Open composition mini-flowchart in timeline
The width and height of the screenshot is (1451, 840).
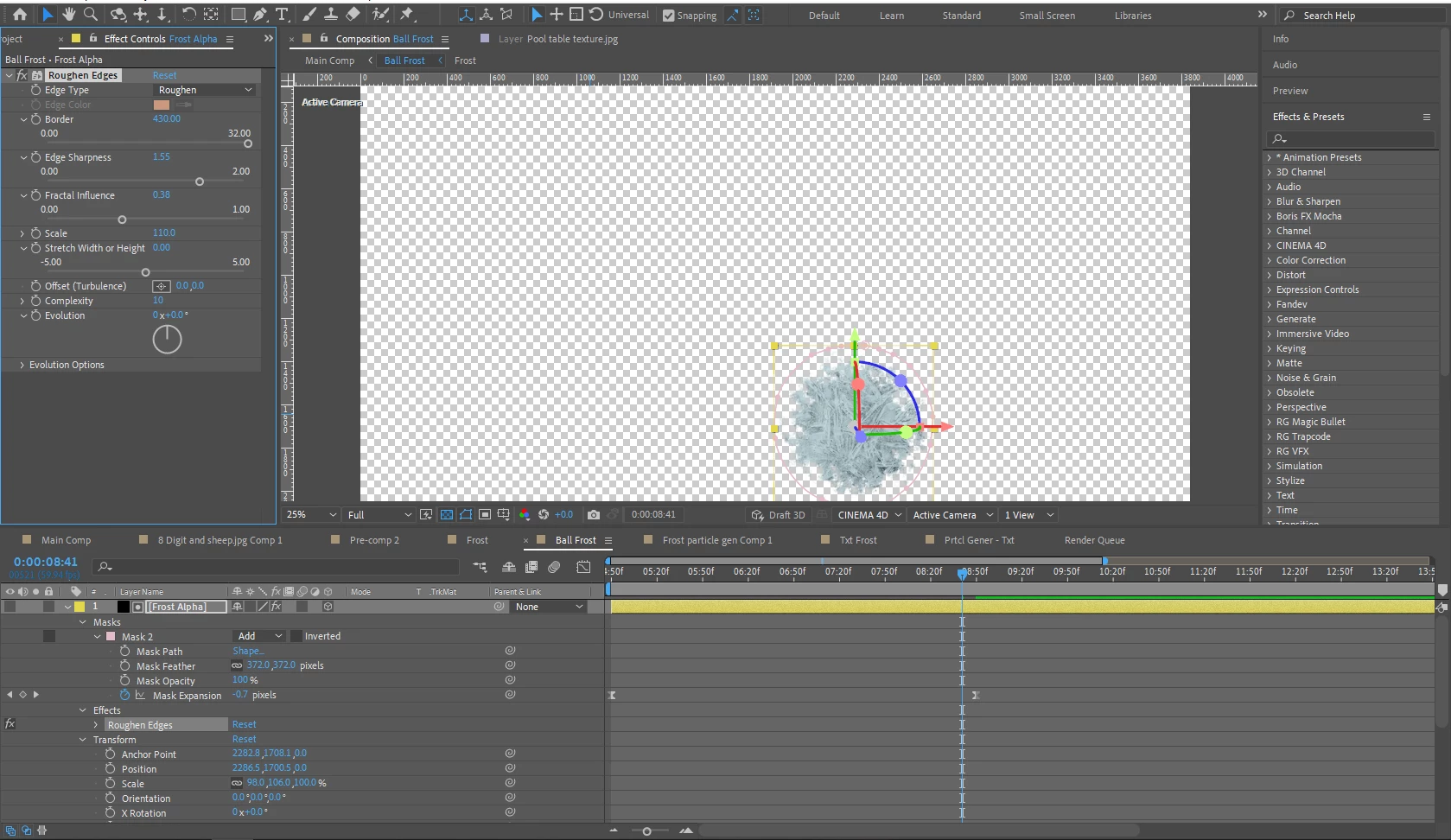(480, 567)
